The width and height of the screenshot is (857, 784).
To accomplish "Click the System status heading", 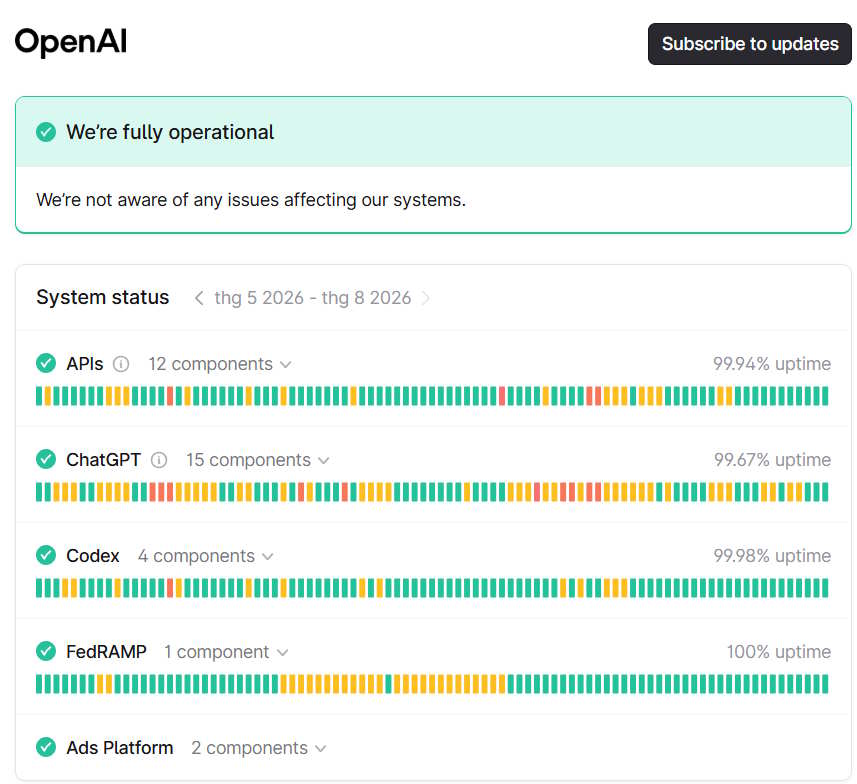I will point(103,297).
